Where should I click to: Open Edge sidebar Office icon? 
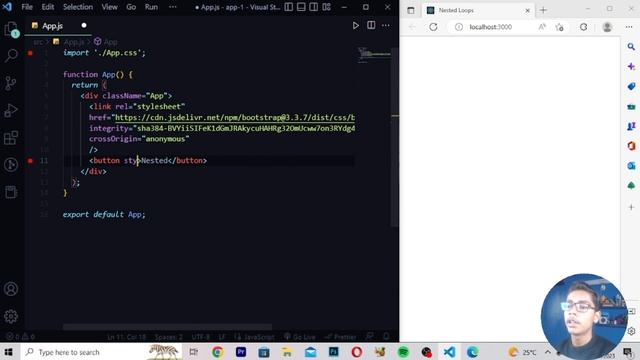click(x=631, y=146)
